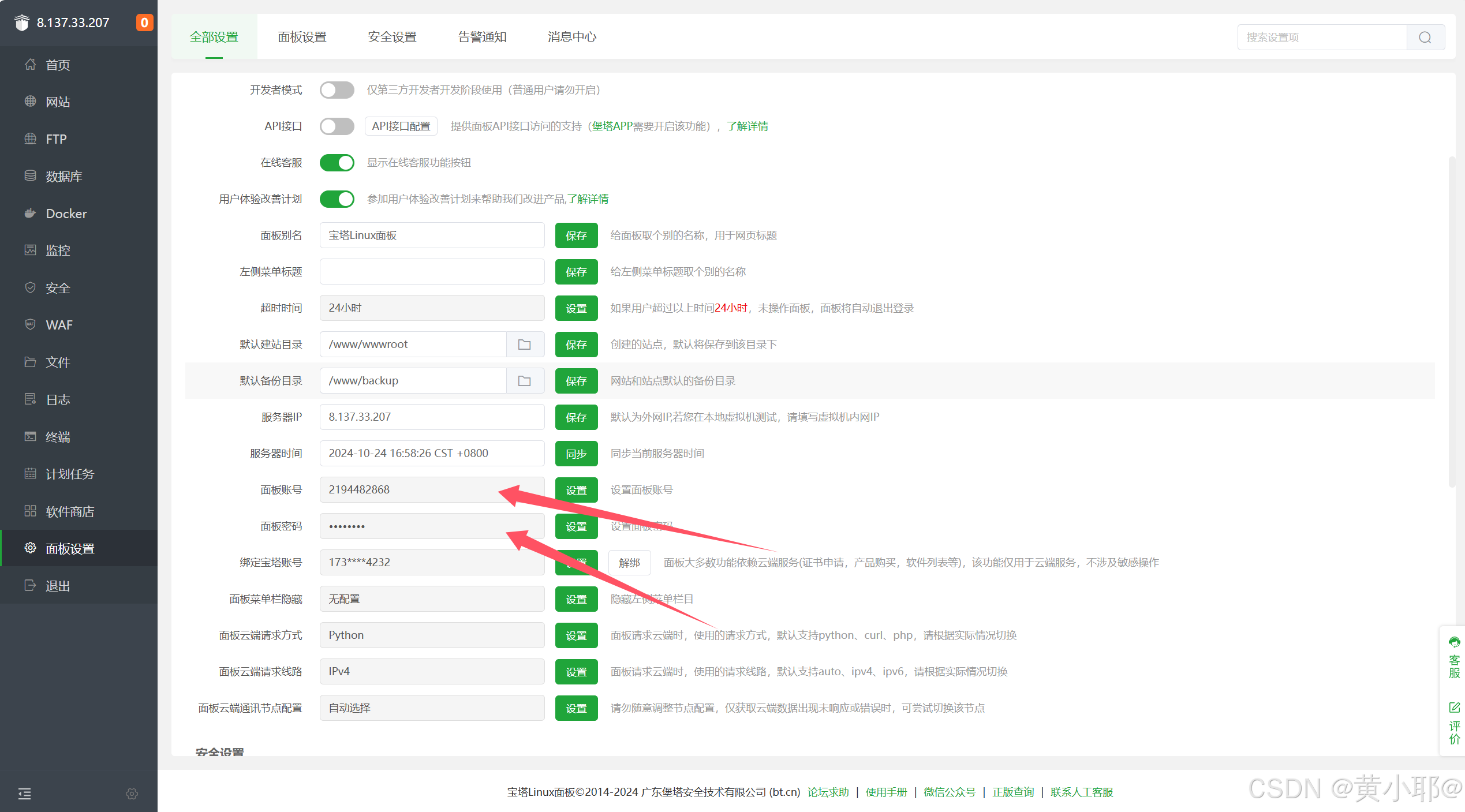The image size is (1465, 812).
Task: Disable online customer service toggle
Action: click(337, 163)
